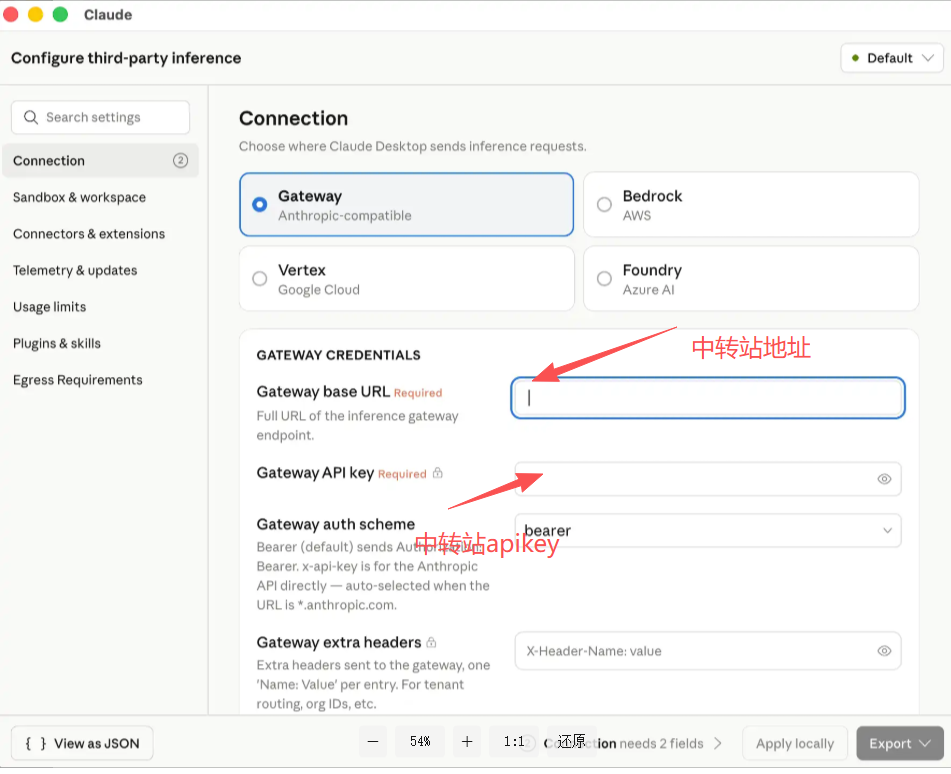Click the green fullscreen window button

tap(60, 15)
